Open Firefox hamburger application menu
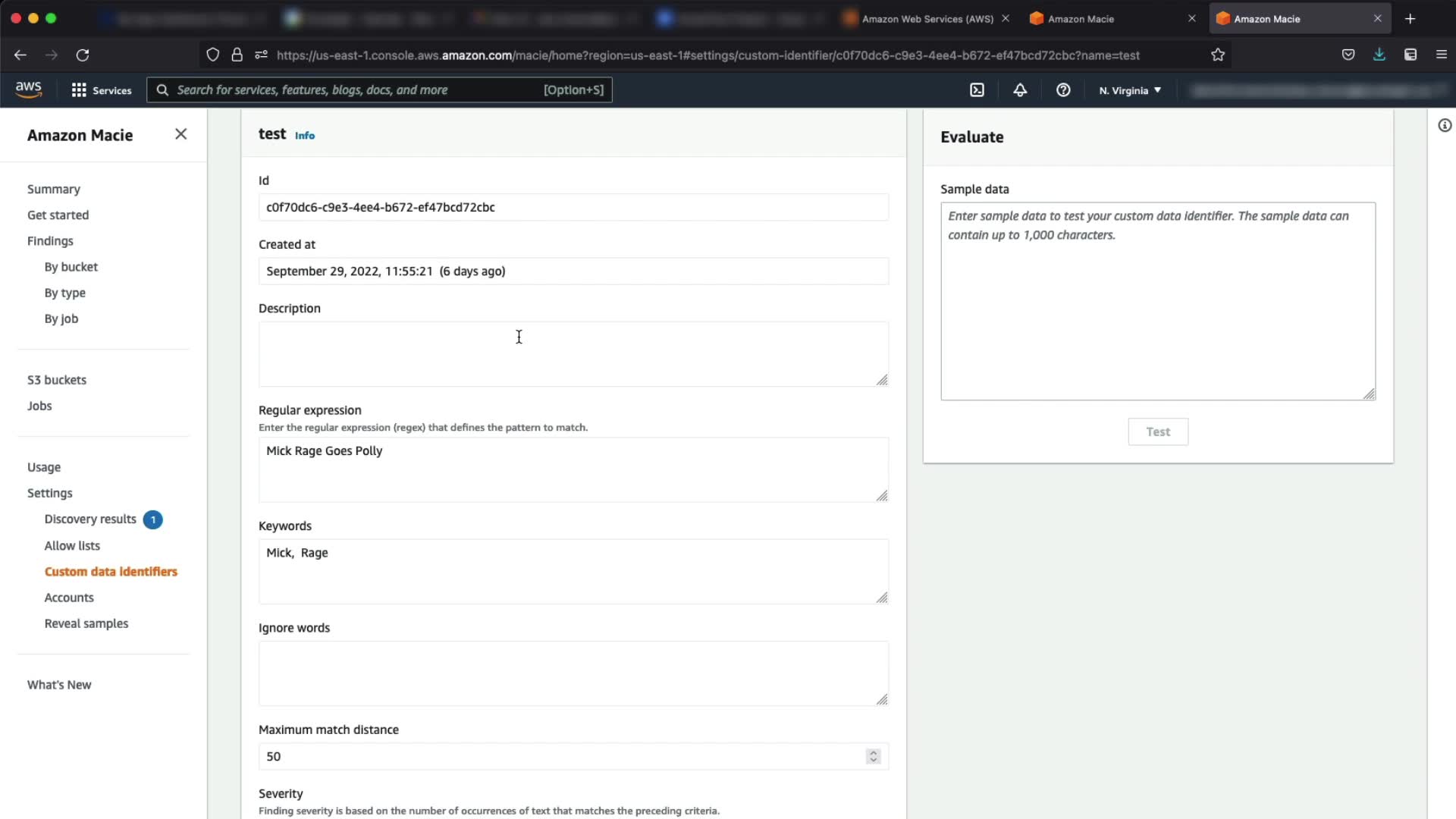Screen dimensions: 1456x819 [1441, 55]
